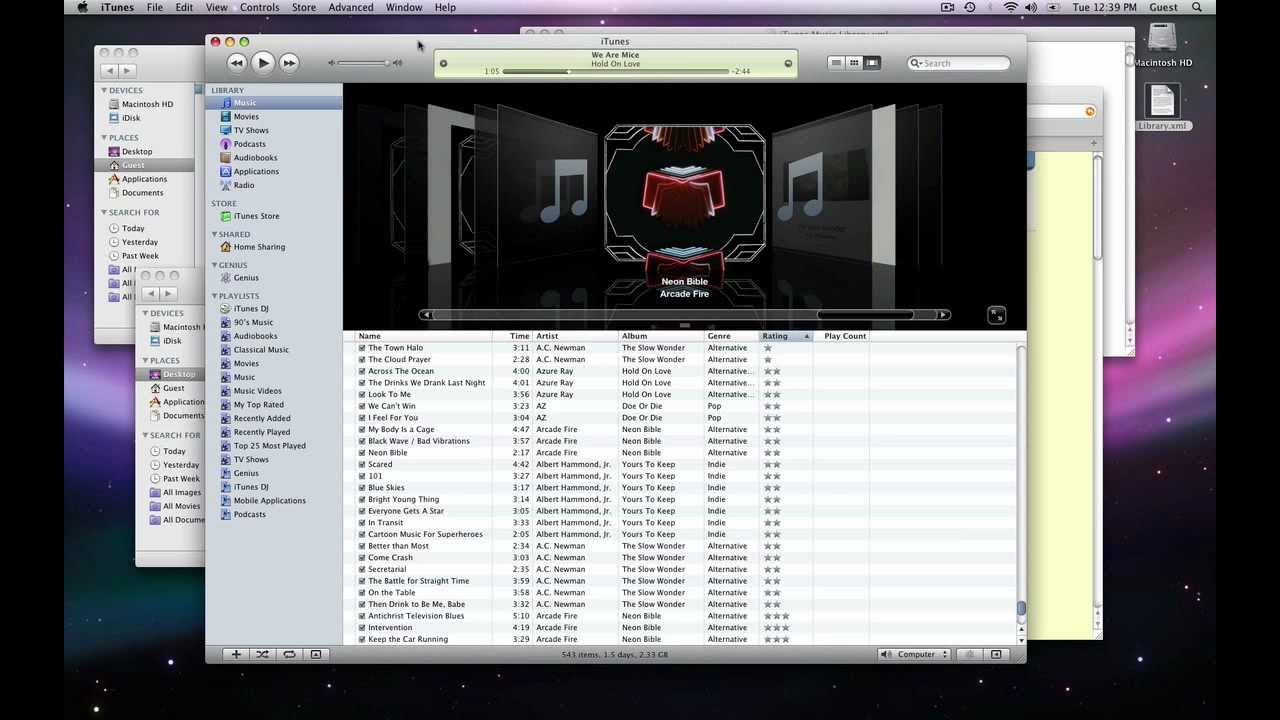Screen dimensions: 1280x720
Task: Open the search options magnifier dropdown
Action: [x=916, y=63]
